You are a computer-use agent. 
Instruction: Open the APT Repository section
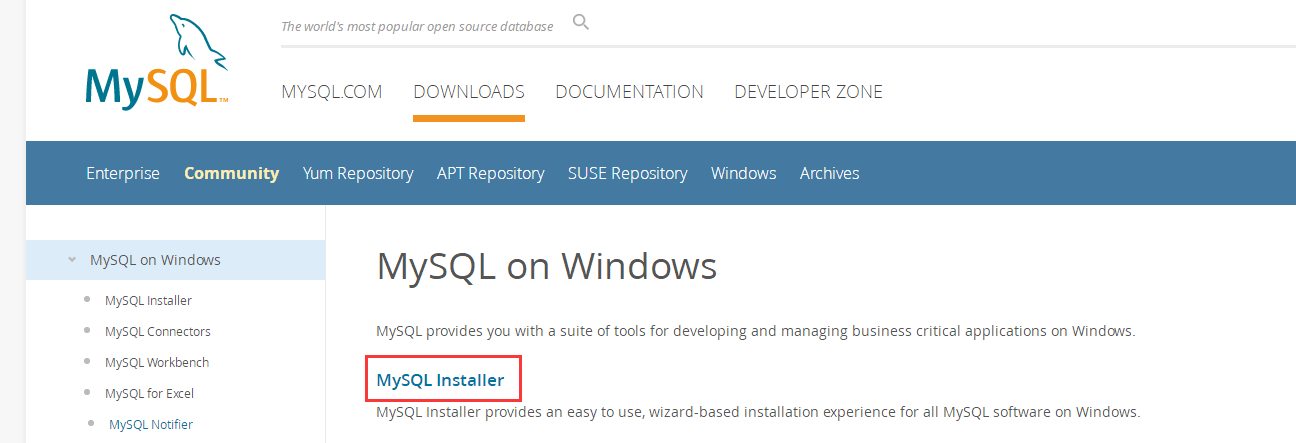[491, 173]
